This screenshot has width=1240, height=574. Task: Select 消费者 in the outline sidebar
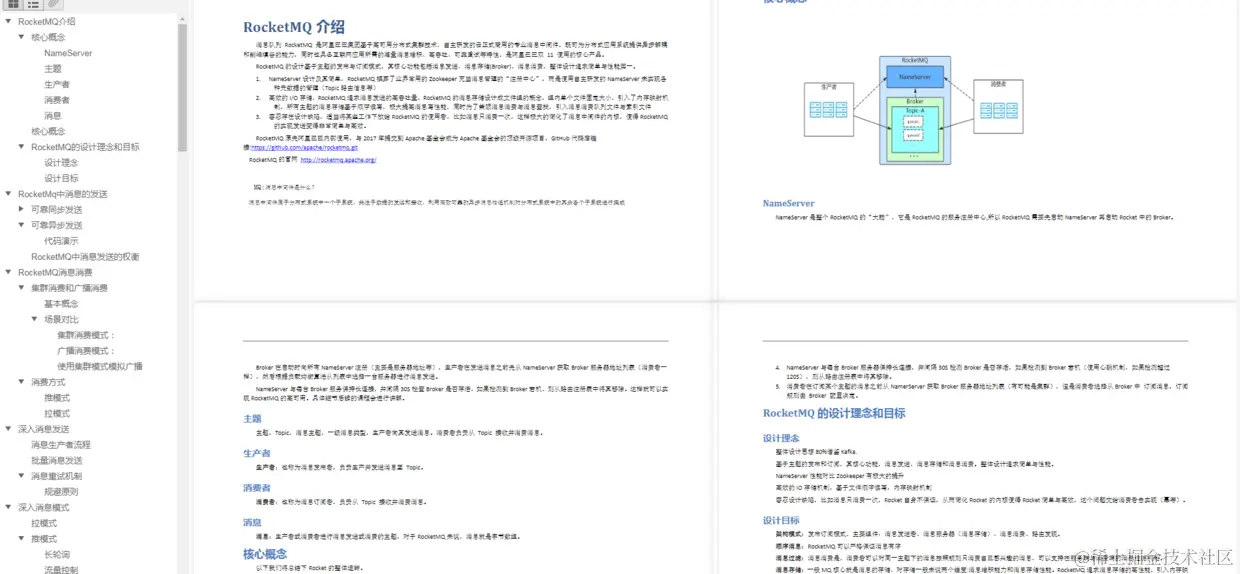[x=57, y=100]
